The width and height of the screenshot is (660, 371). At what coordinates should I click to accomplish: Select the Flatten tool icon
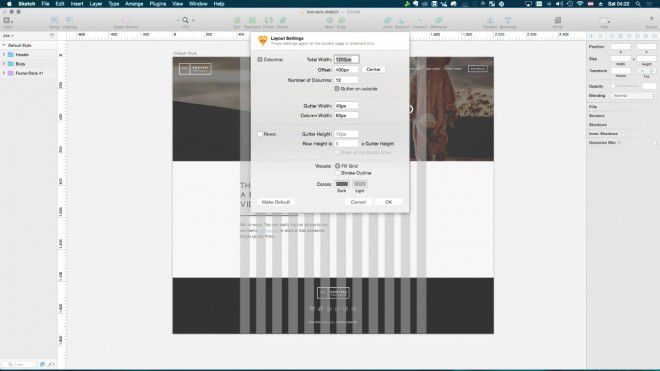coord(283,20)
